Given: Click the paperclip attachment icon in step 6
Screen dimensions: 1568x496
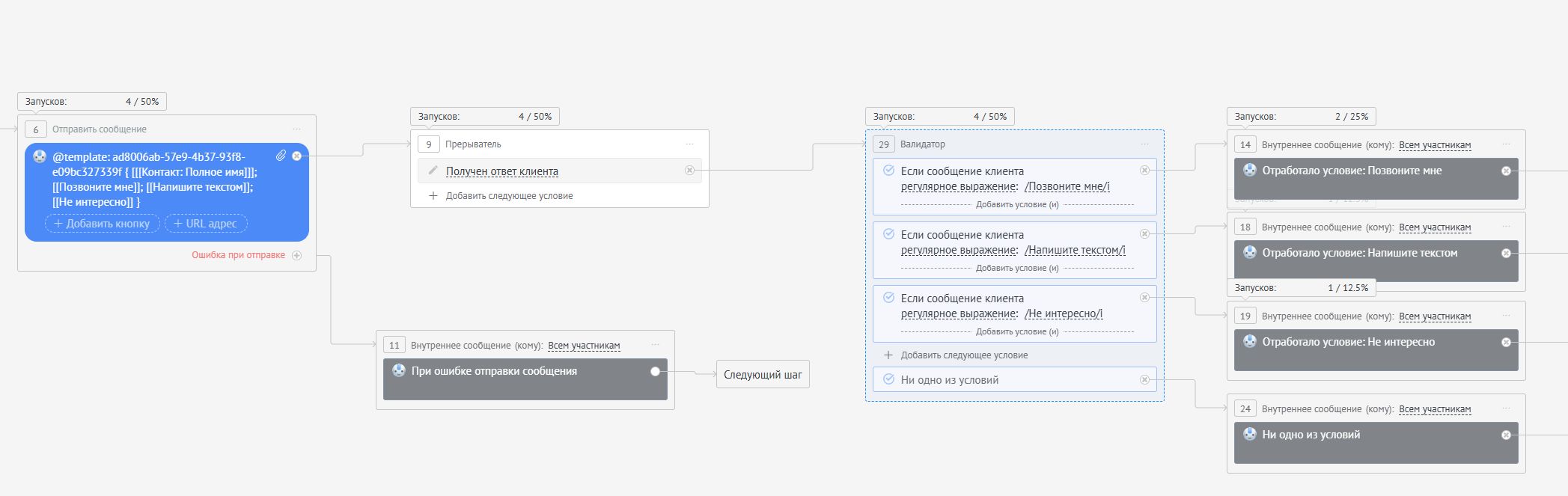Looking at the screenshot, I should pyautogui.click(x=281, y=156).
